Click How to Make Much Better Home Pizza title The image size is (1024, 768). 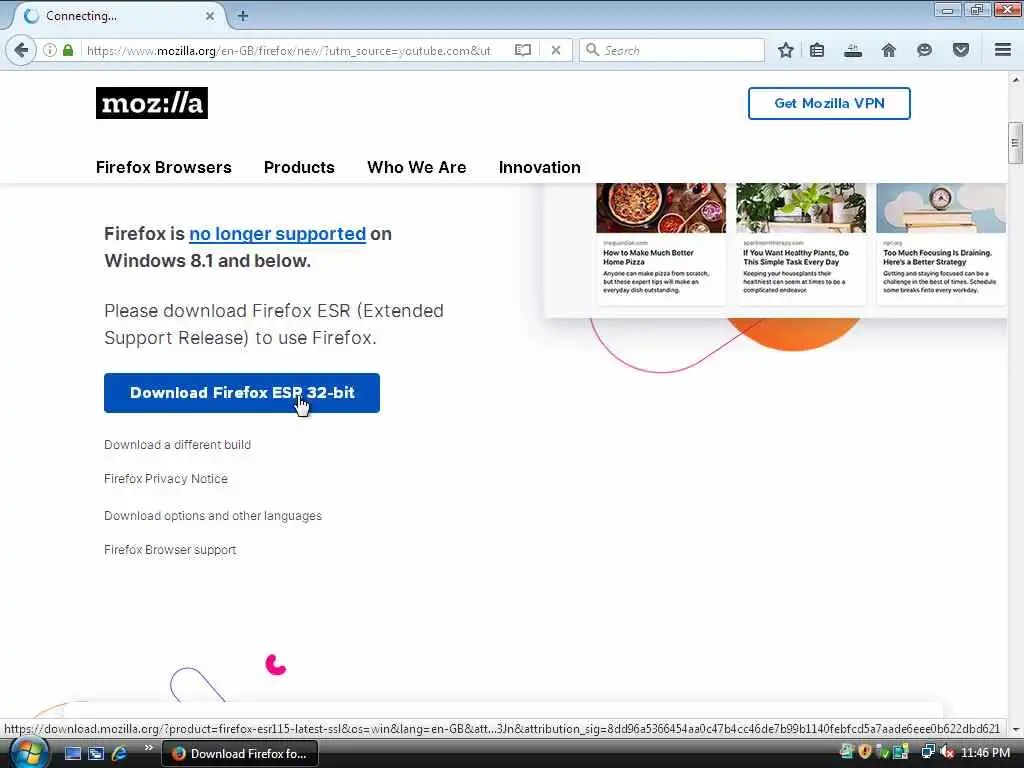648,257
